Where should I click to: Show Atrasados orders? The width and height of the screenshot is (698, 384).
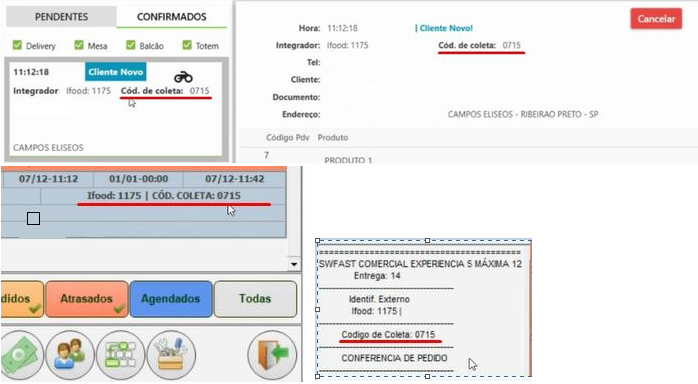[87, 299]
